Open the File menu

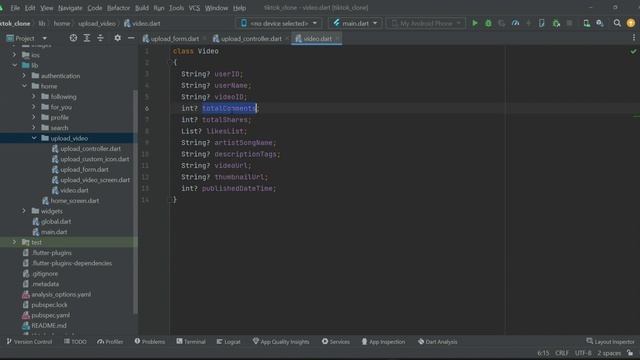click(15, 8)
